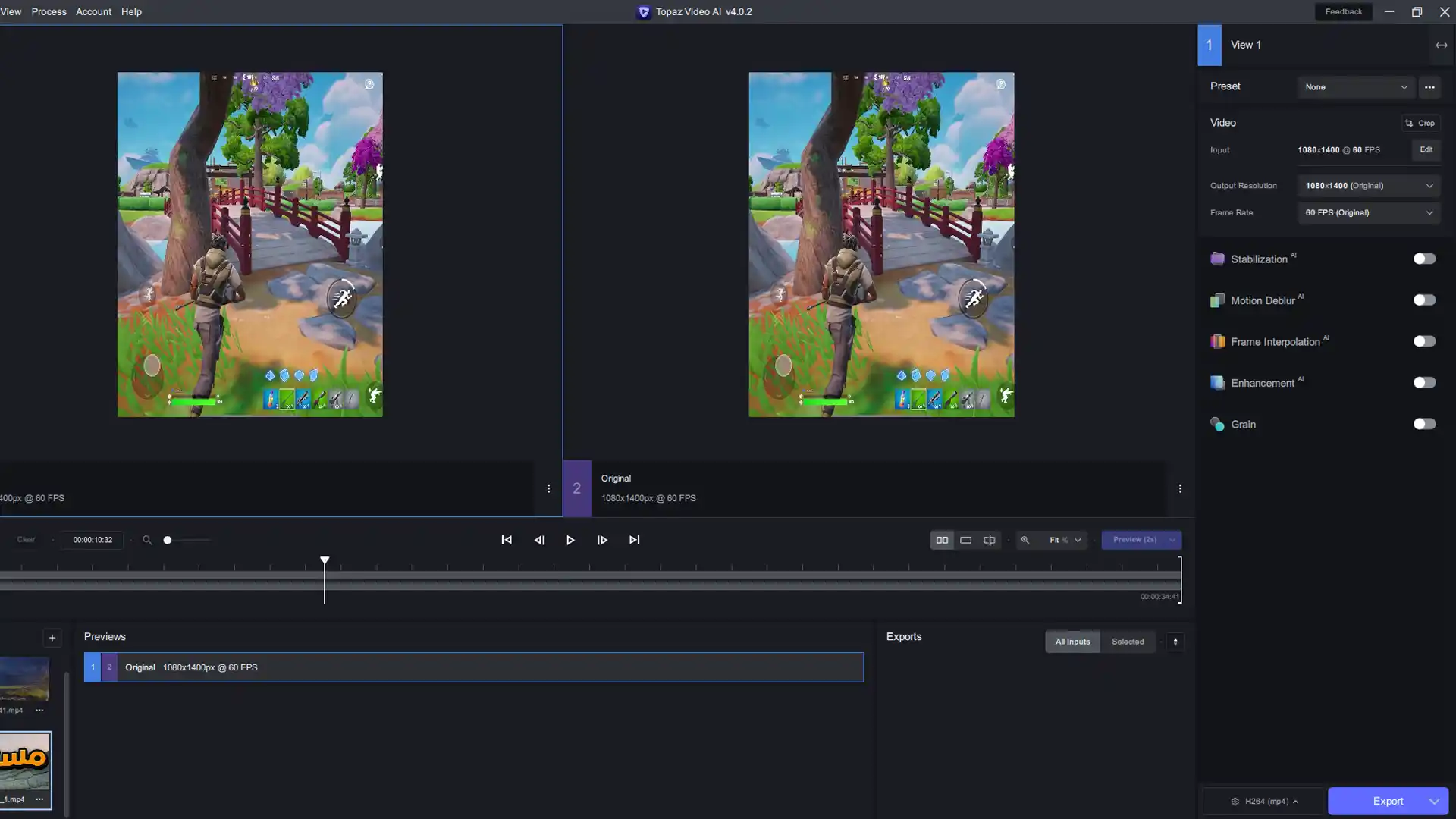Screen dimensions: 1456x819
Task: Swap views with the arrows icon
Action: tap(1441, 45)
